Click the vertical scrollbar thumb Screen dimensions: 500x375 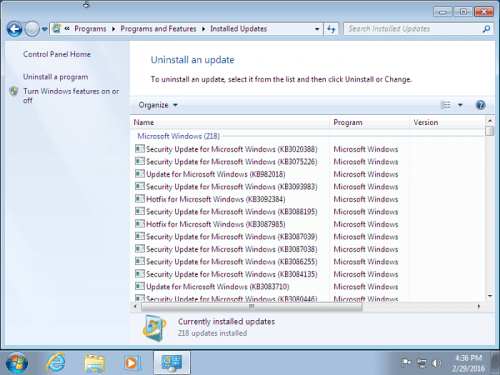tap(490, 131)
